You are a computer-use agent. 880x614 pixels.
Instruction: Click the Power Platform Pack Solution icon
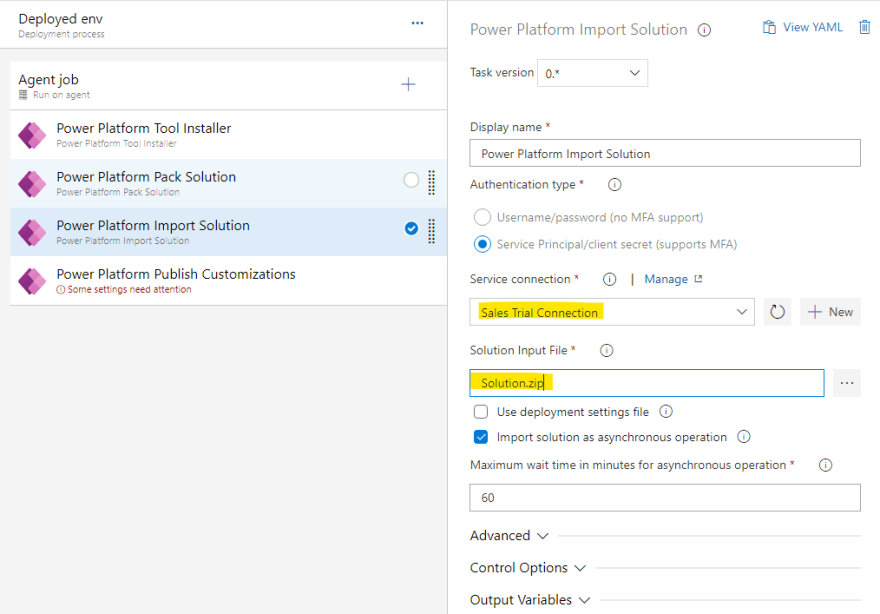pos(32,184)
